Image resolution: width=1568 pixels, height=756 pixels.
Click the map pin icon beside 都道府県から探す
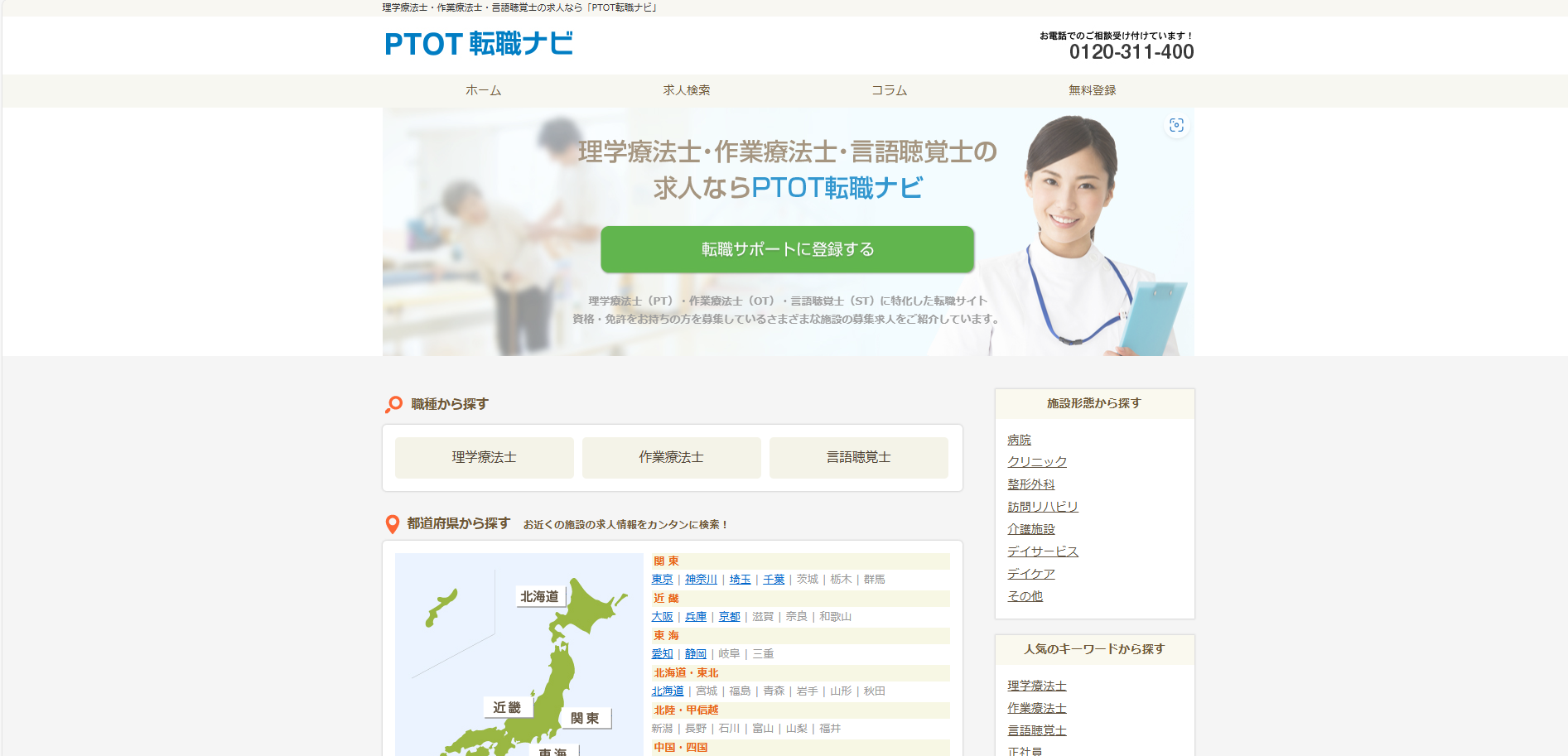click(393, 524)
